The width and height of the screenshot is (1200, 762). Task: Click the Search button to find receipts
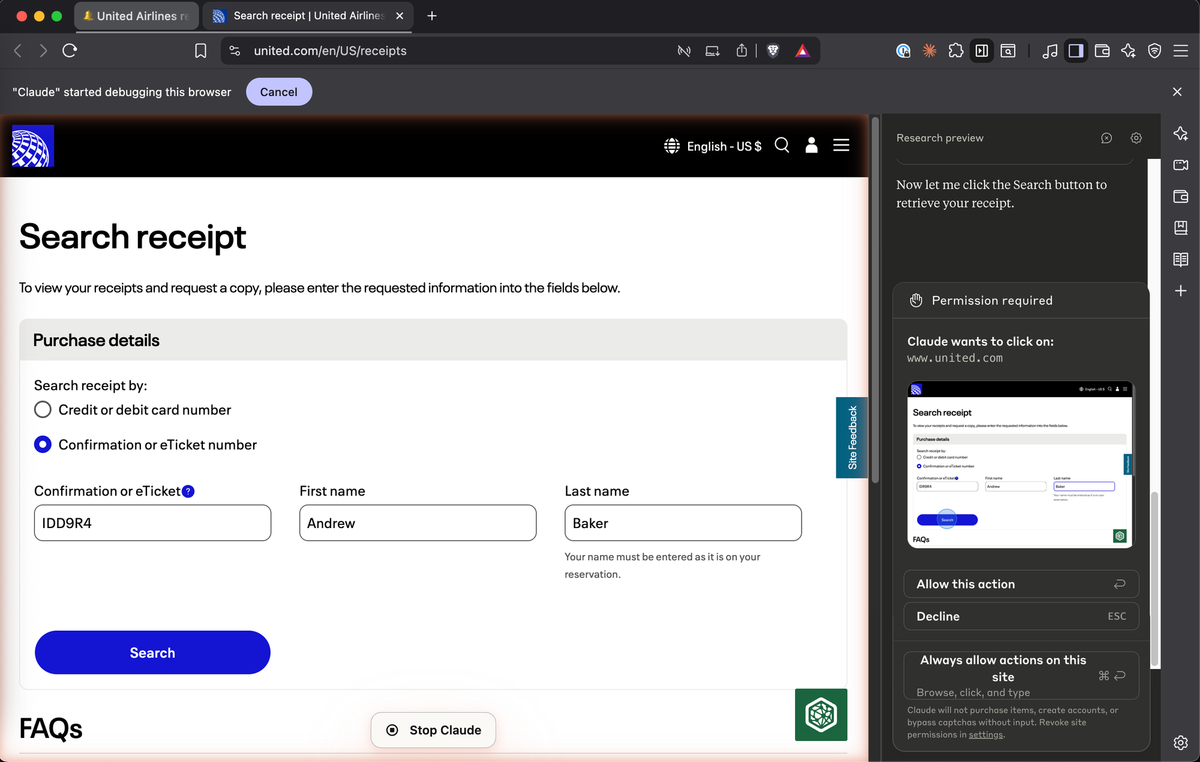(152, 652)
